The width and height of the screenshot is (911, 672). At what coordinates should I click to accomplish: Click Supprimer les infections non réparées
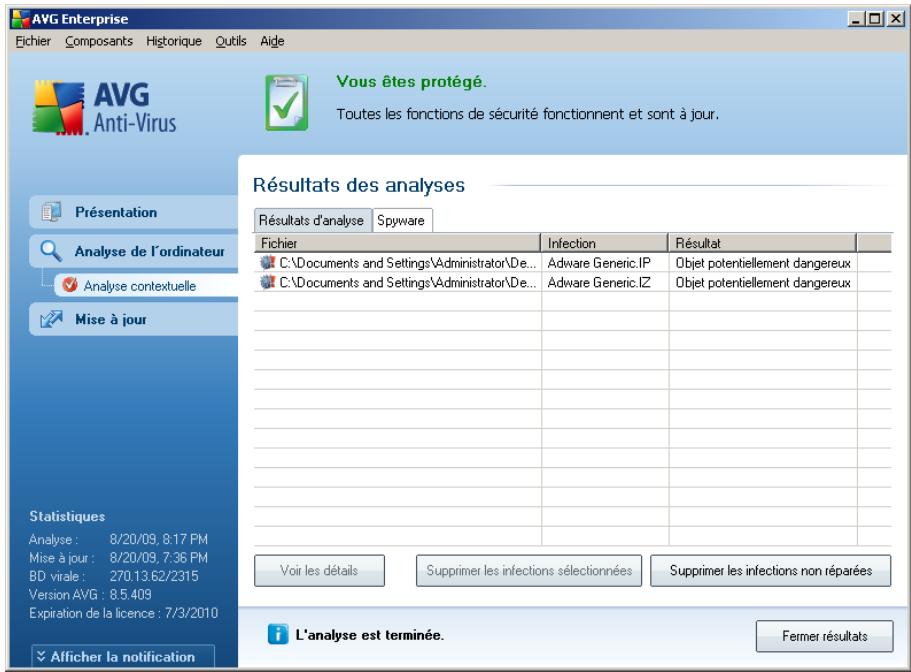coord(770,570)
